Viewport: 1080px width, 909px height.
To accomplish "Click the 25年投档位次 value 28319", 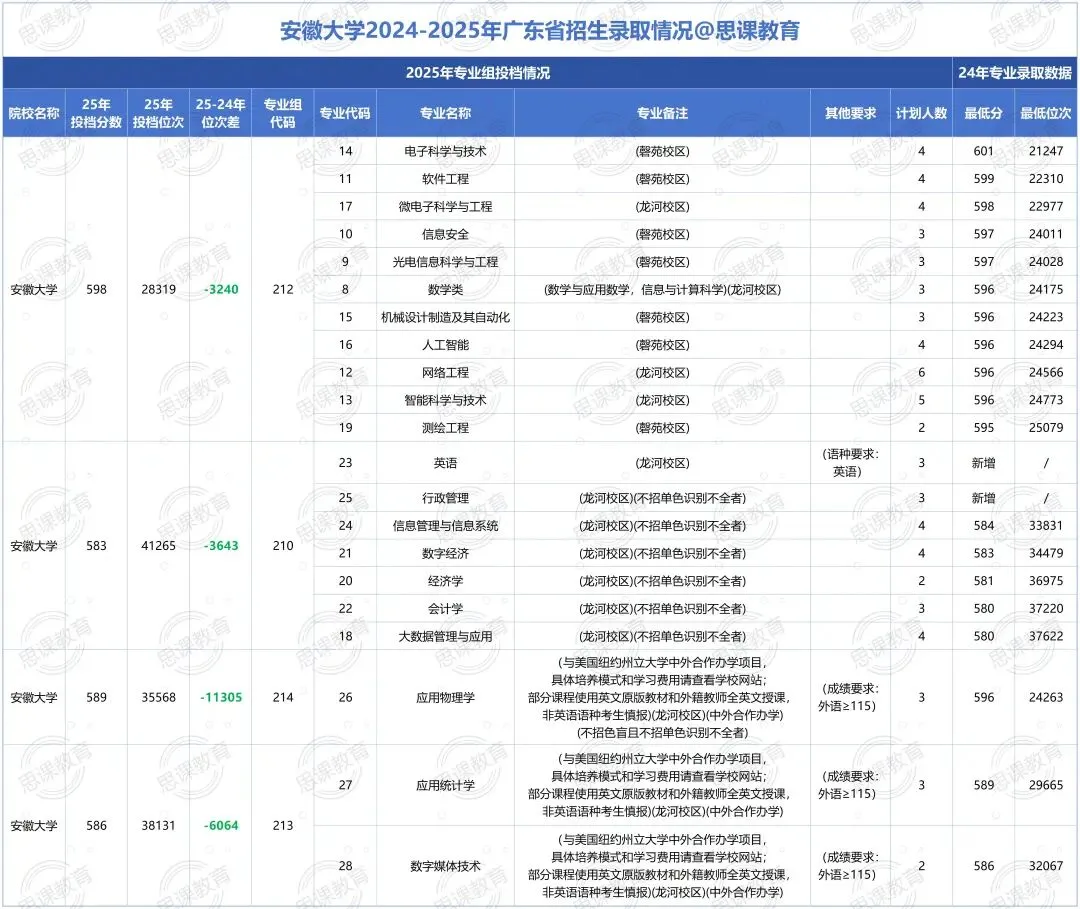I will 158,289.
